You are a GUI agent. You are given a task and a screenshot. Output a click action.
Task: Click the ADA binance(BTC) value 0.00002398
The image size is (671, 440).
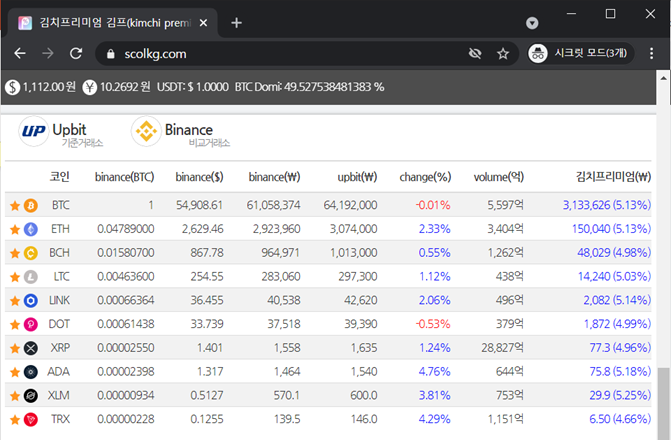[126, 372]
